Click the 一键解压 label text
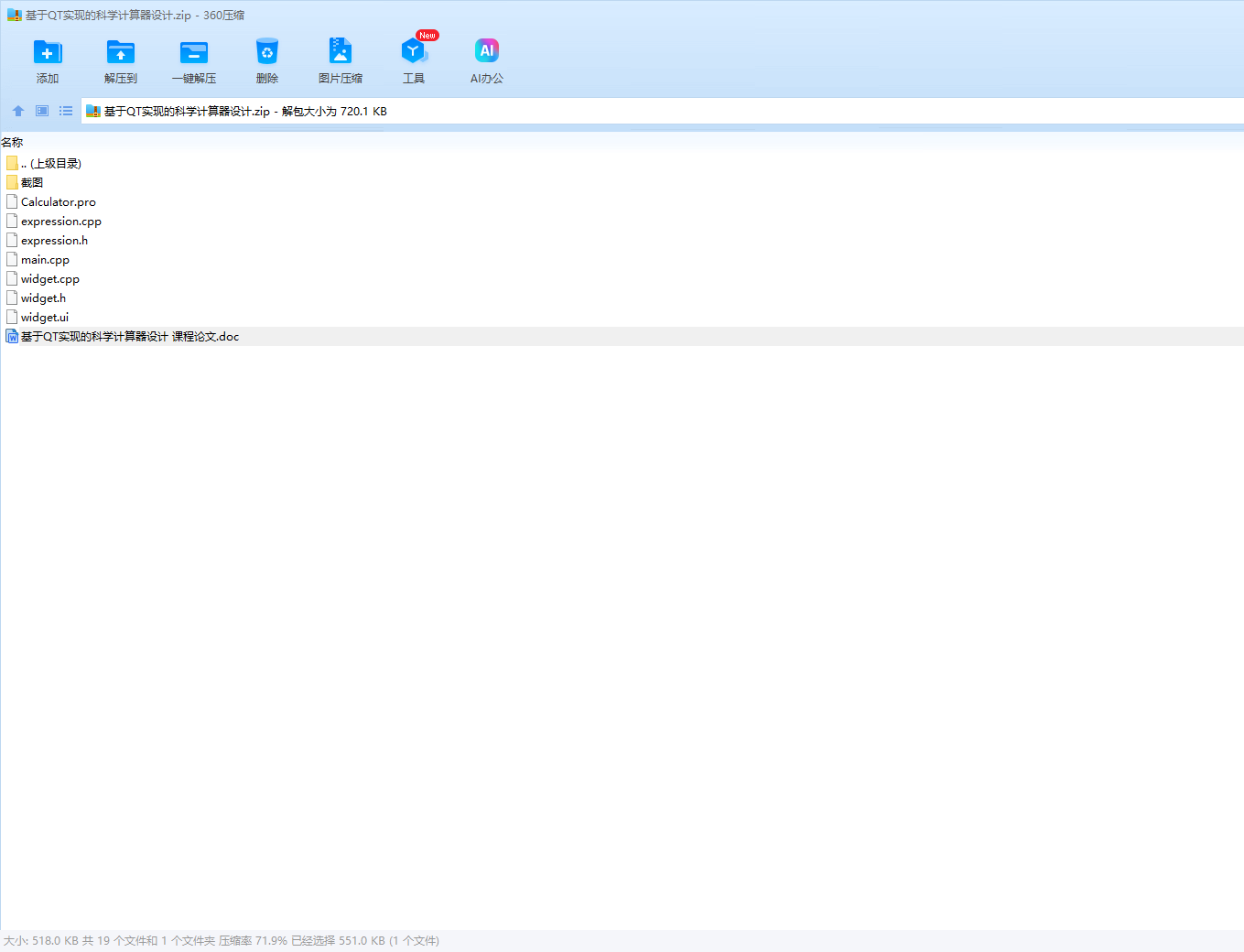Screen dimensions: 1244x952 (x=194, y=79)
